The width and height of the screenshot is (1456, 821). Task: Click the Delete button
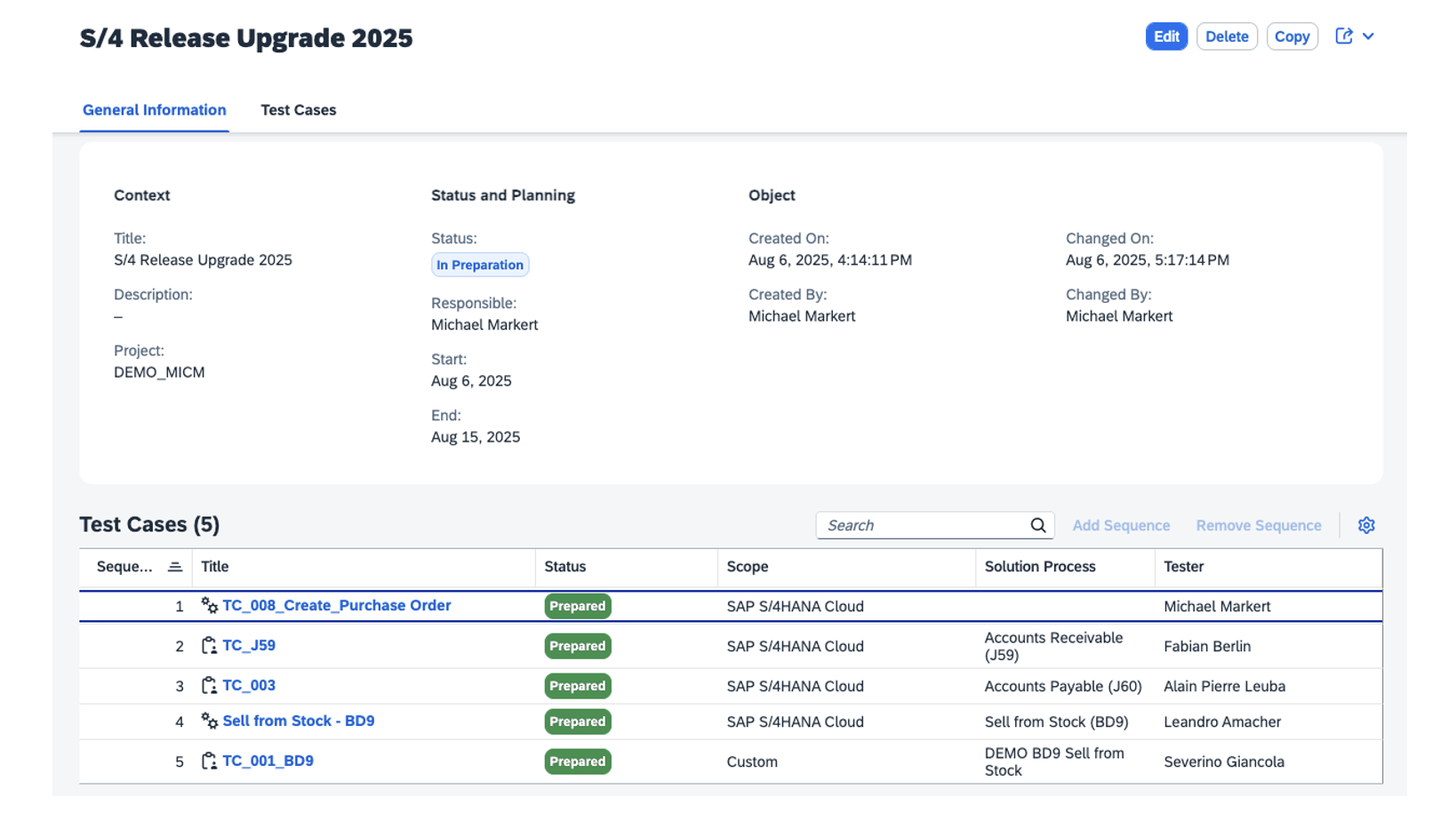click(1227, 36)
